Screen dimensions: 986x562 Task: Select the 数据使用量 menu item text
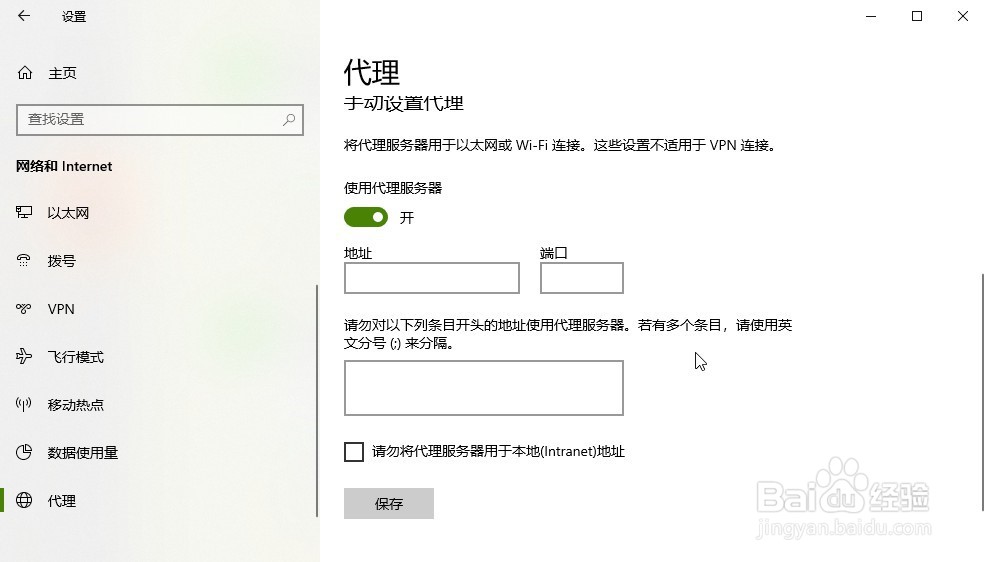click(83, 453)
